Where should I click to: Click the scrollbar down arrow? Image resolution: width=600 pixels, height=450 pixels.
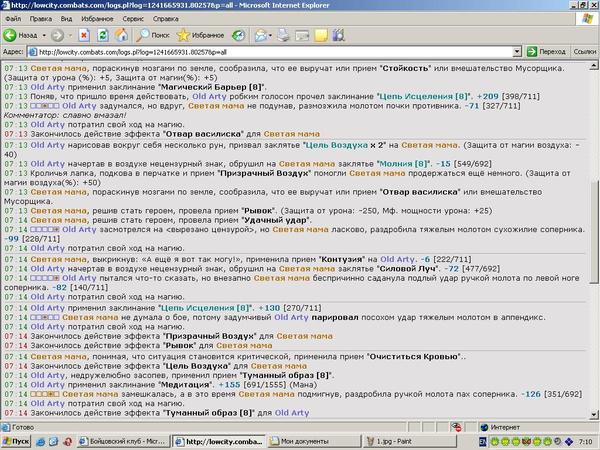(x=593, y=414)
